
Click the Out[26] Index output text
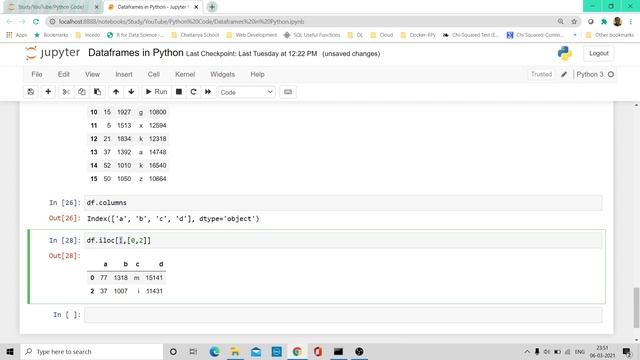pyautogui.click(x=173, y=219)
